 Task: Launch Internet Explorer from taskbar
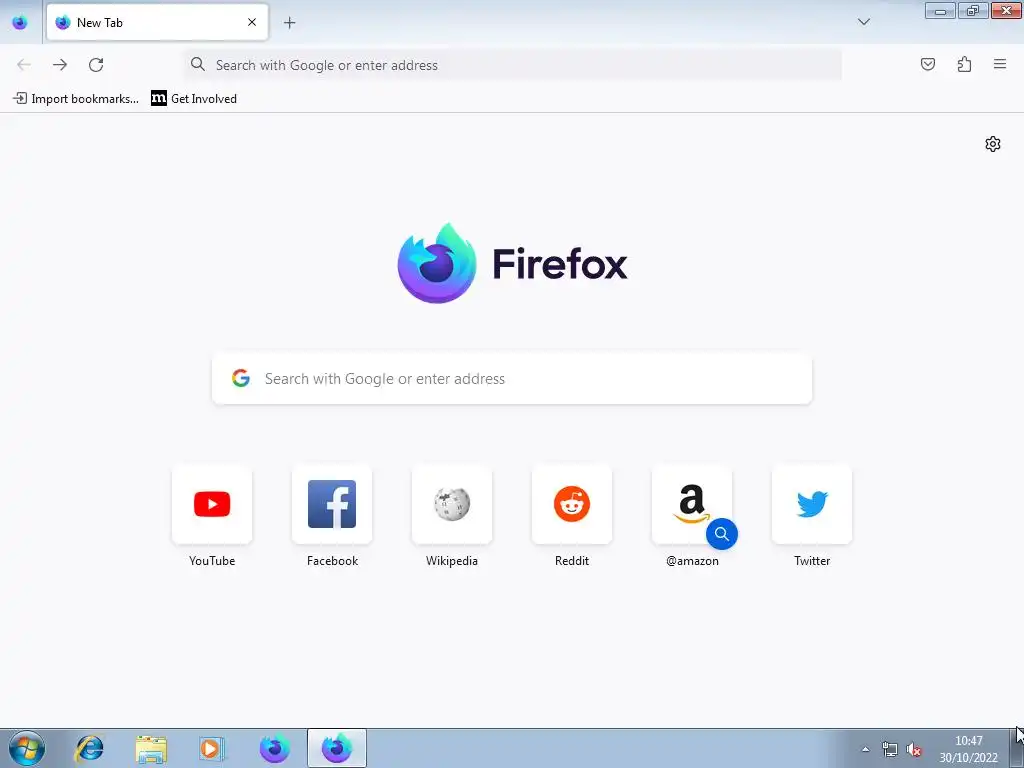(x=89, y=748)
